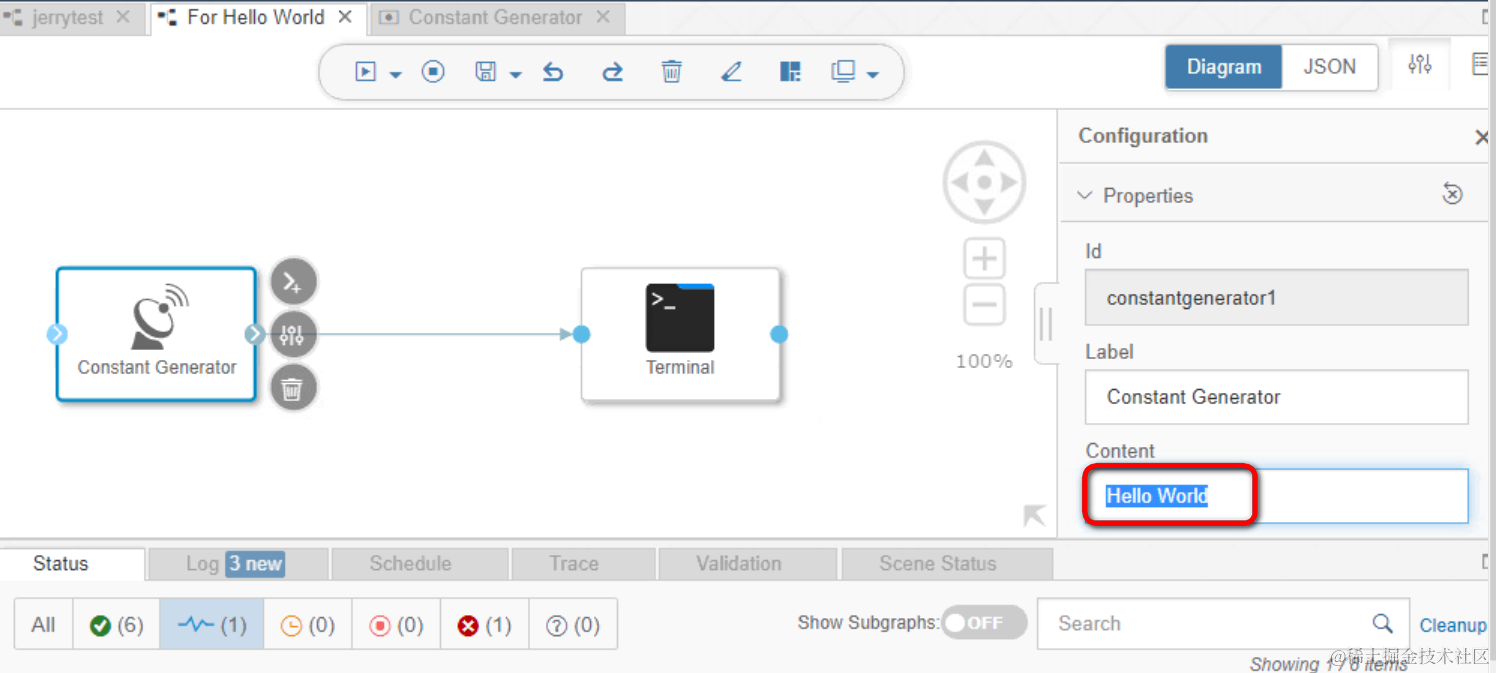Screen dimensions: 1496x673
Task: Filter by question-mark status (0)
Action: [573, 625]
